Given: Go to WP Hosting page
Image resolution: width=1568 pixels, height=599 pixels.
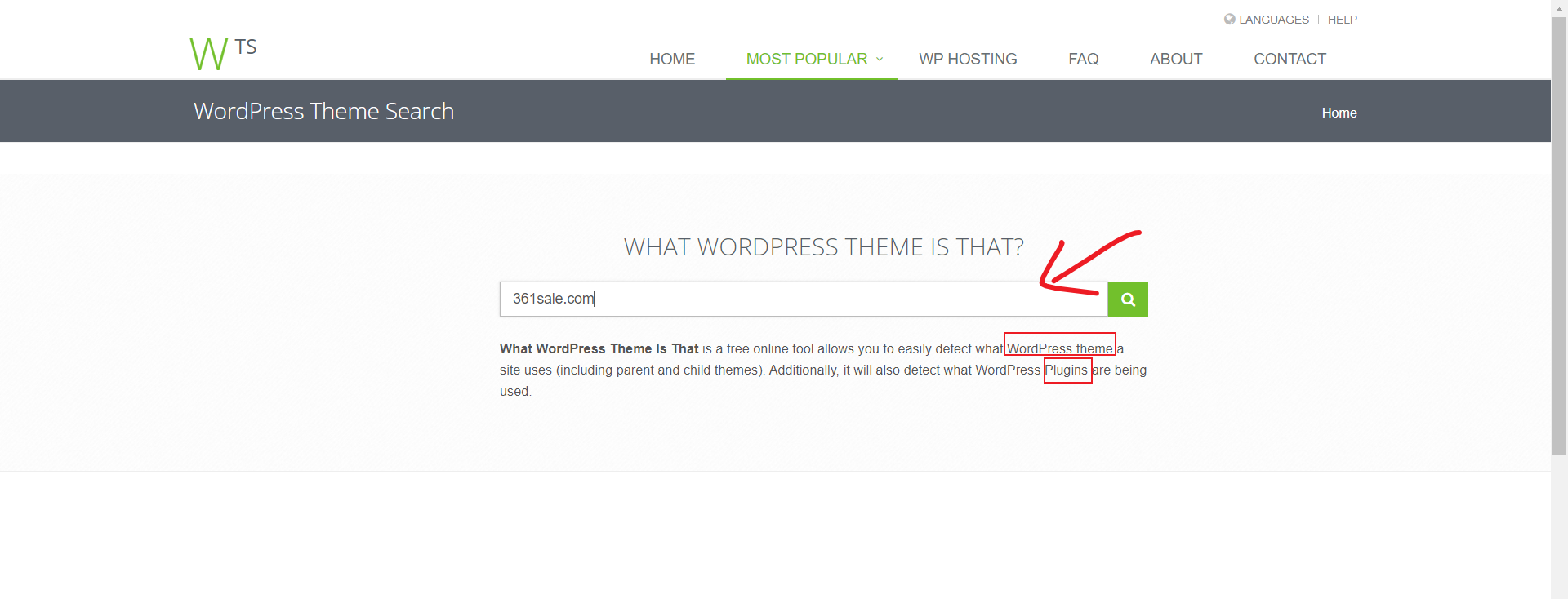Looking at the screenshot, I should (968, 59).
